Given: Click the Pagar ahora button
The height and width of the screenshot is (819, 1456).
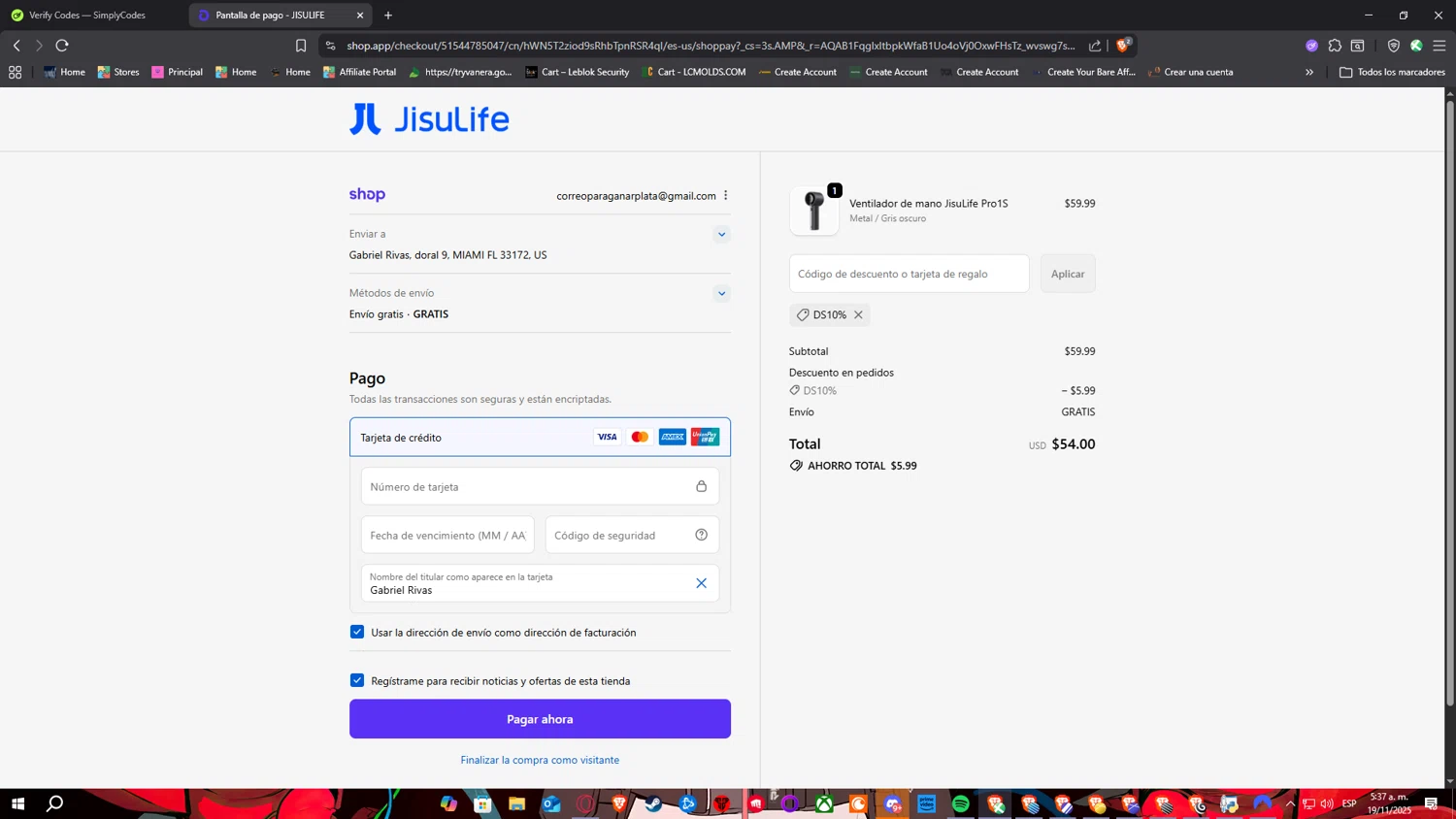Looking at the screenshot, I should point(540,719).
